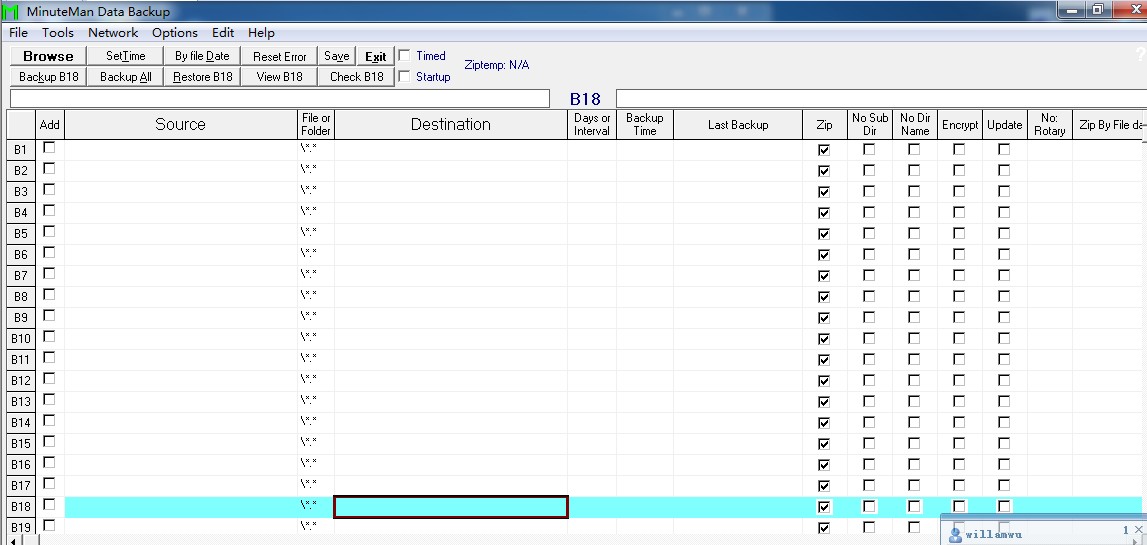This screenshot has height=545, width=1147.
Task: Enable the Timed checkbox
Action: 405,56
